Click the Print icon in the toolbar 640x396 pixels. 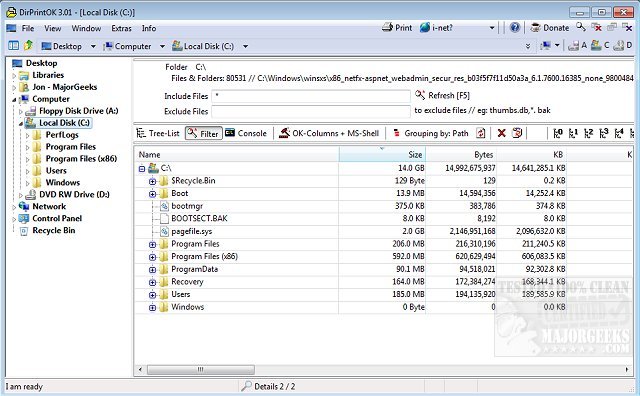coord(387,28)
